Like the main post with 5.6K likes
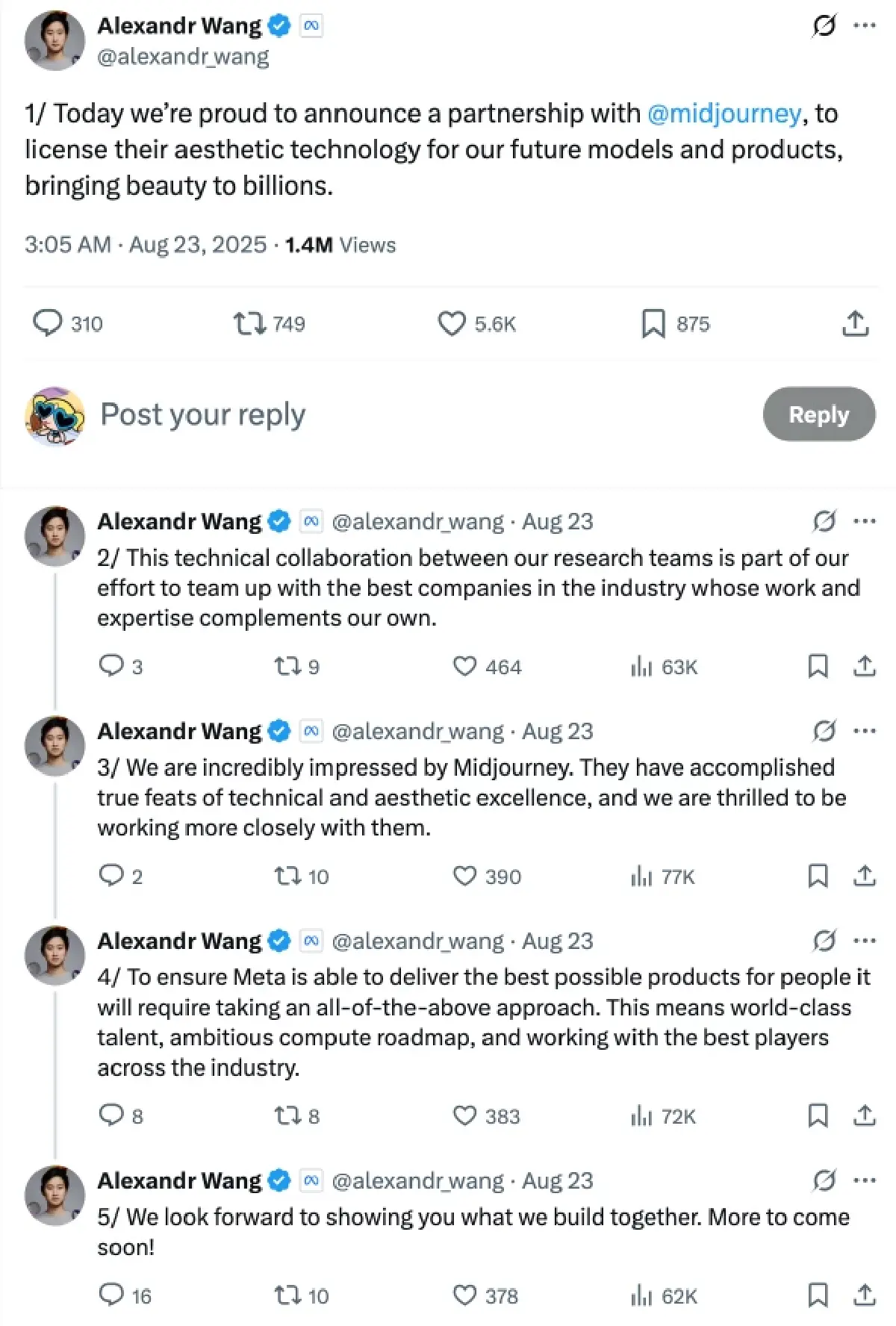This screenshot has height=1326, width=896. point(452,323)
